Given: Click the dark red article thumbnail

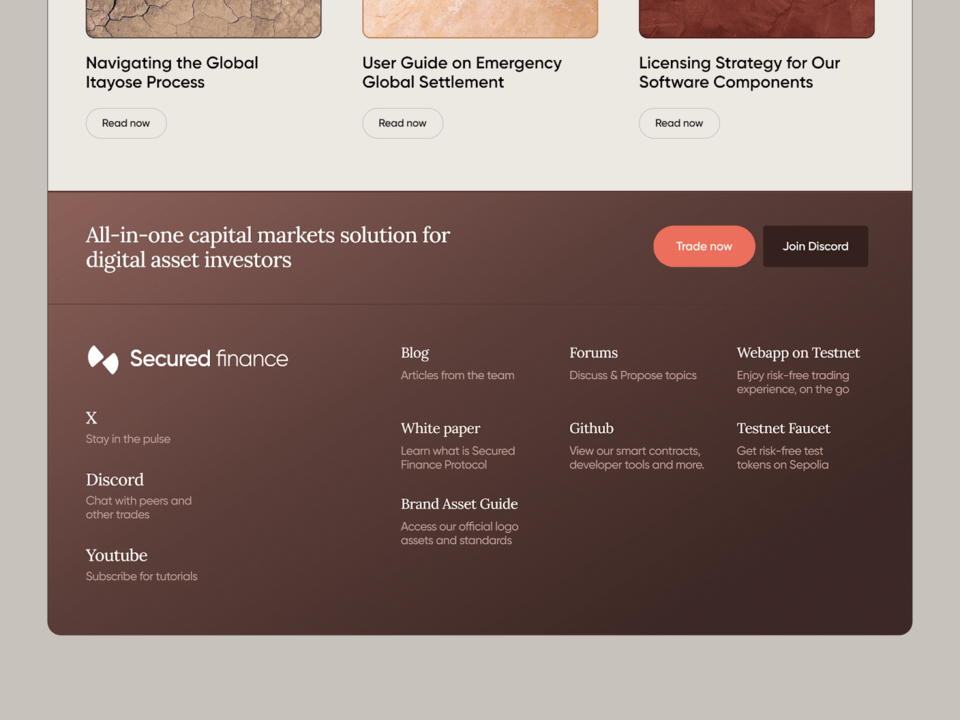Looking at the screenshot, I should click(x=756, y=18).
